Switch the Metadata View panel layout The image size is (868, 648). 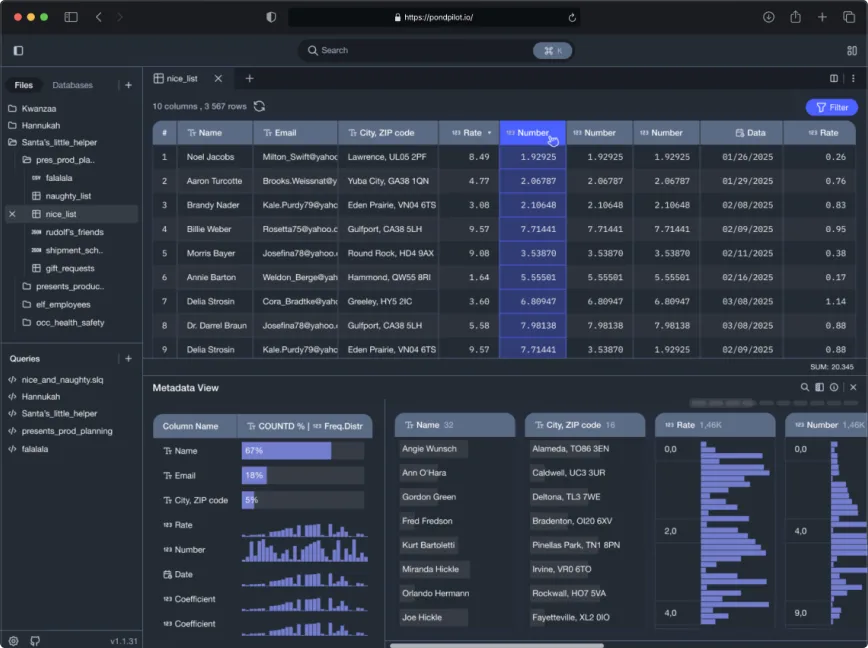(819, 387)
